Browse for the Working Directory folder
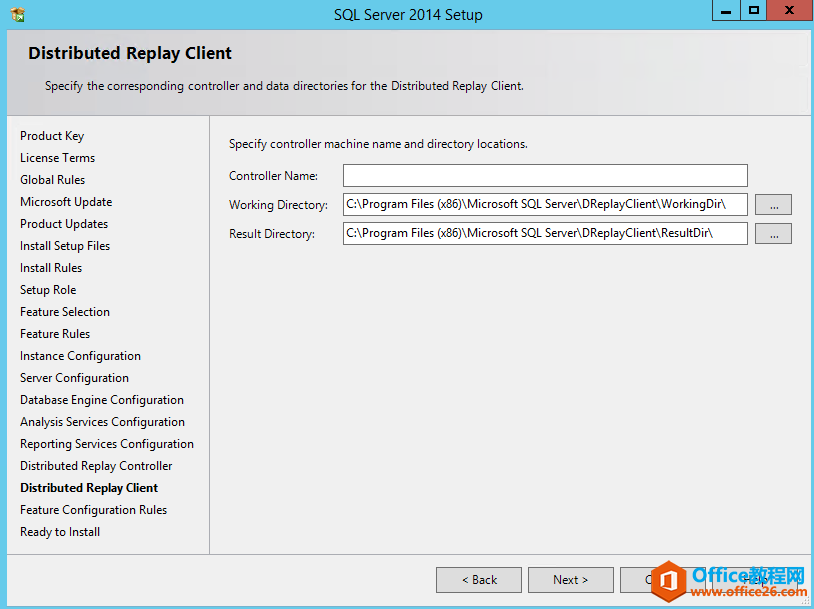814x609 pixels. coord(774,205)
